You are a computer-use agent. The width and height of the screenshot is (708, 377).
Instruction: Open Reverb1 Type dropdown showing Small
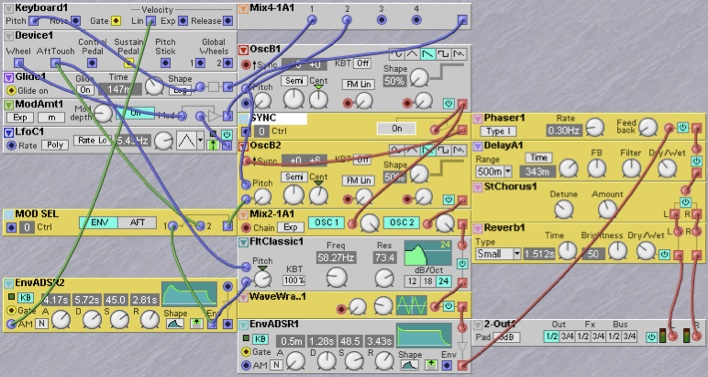point(498,254)
